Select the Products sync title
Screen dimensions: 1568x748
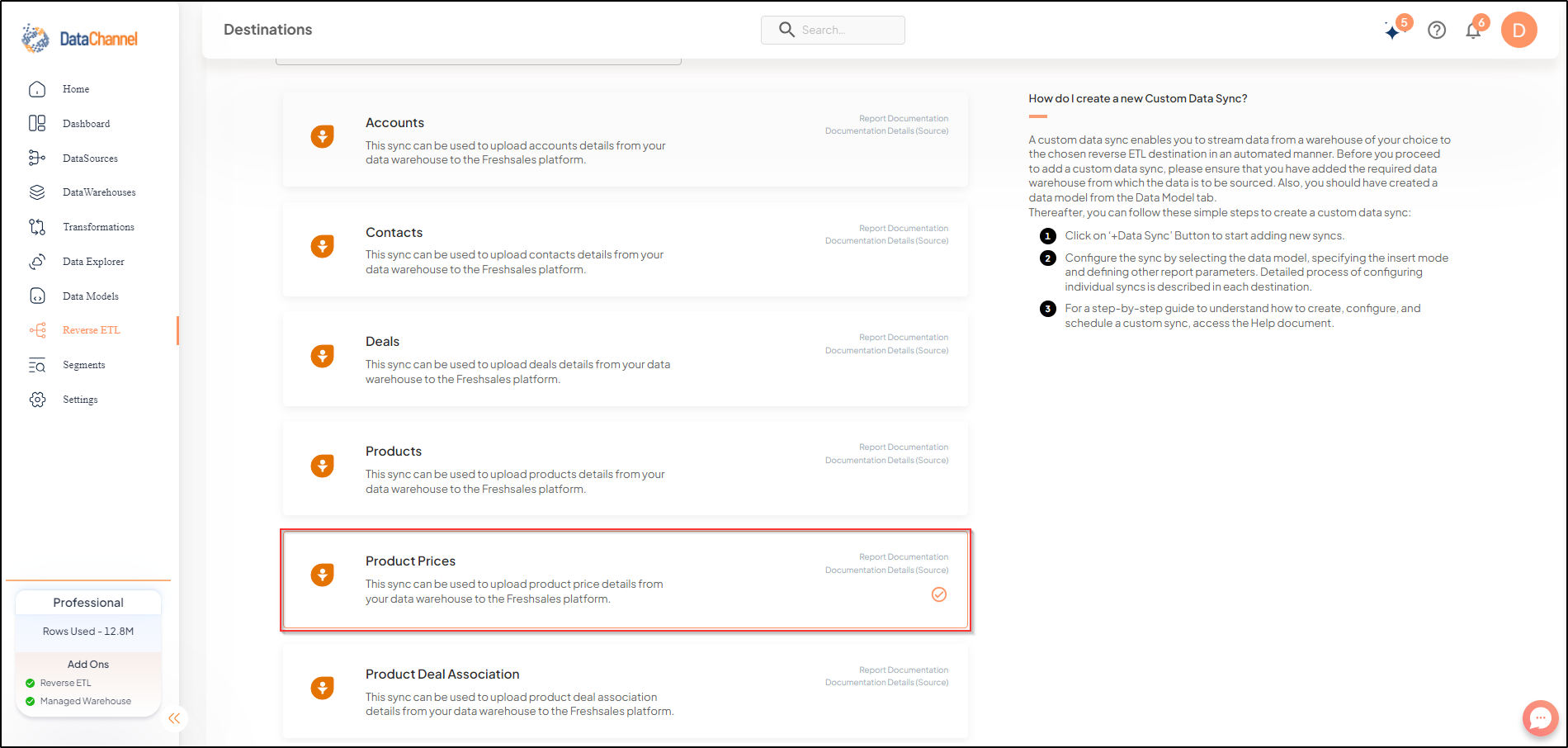coord(394,452)
